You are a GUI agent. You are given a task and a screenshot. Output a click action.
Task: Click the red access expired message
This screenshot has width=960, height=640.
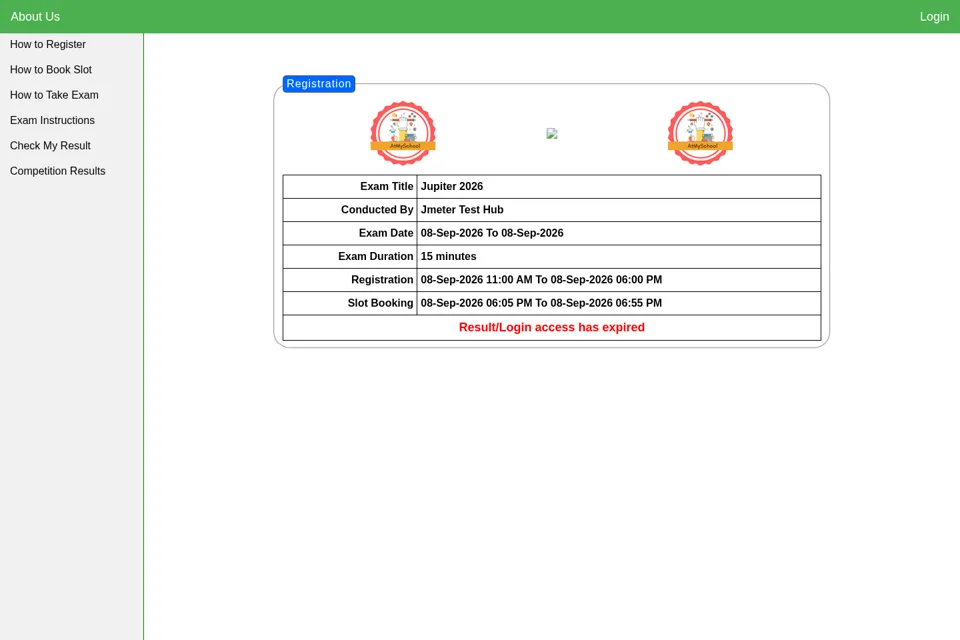(x=552, y=327)
